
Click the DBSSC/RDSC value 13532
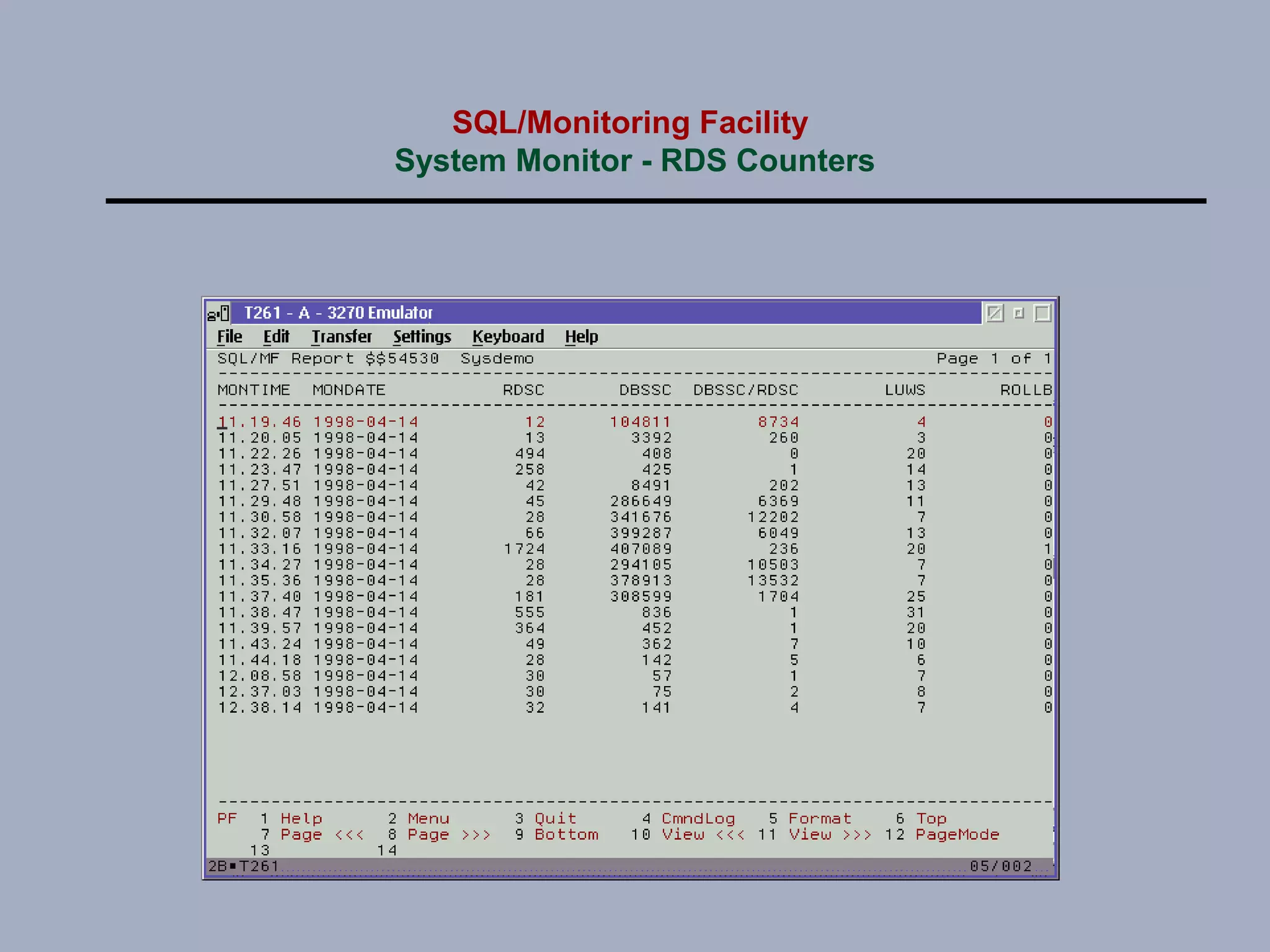773,581
